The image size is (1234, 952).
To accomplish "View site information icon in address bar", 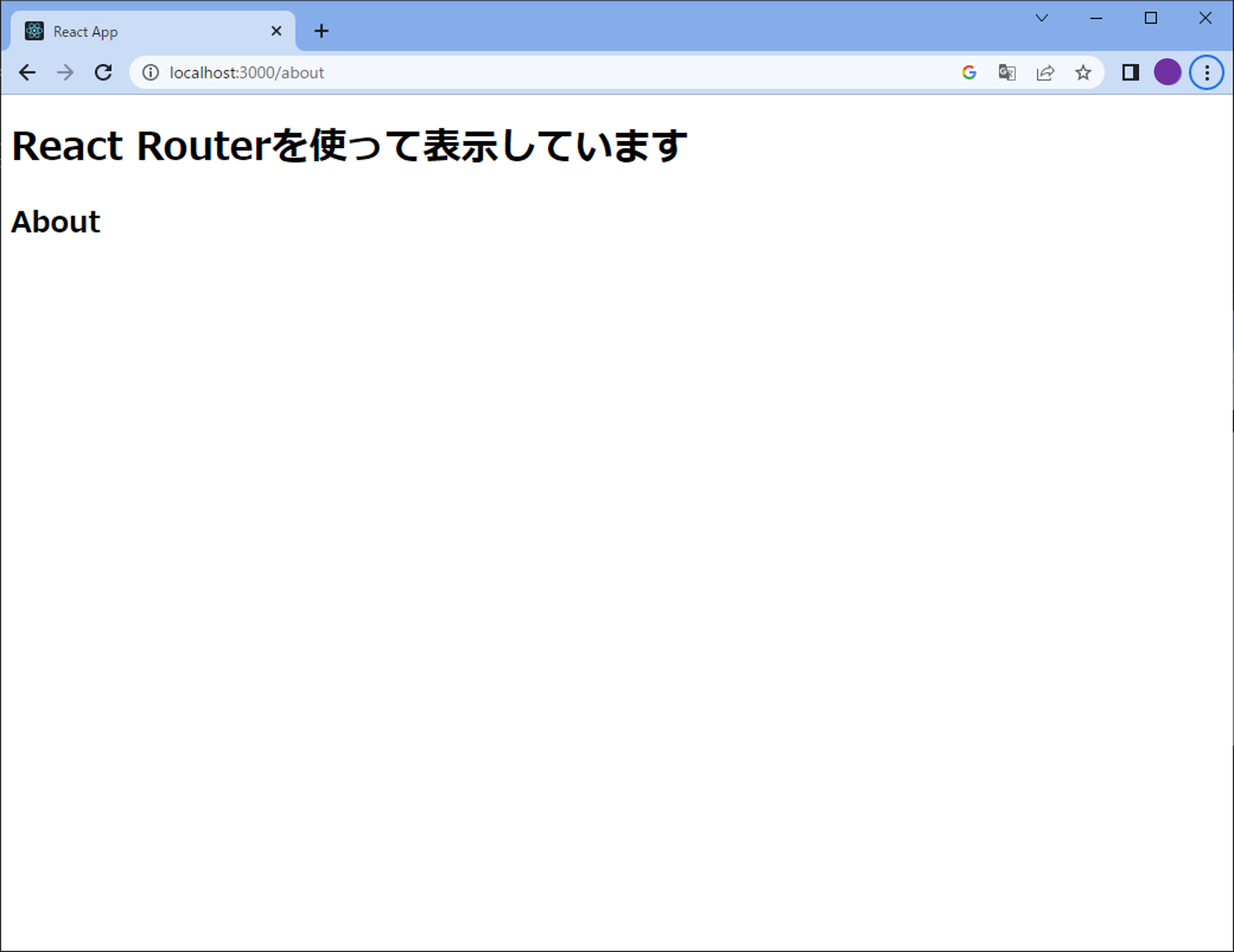I will [150, 73].
